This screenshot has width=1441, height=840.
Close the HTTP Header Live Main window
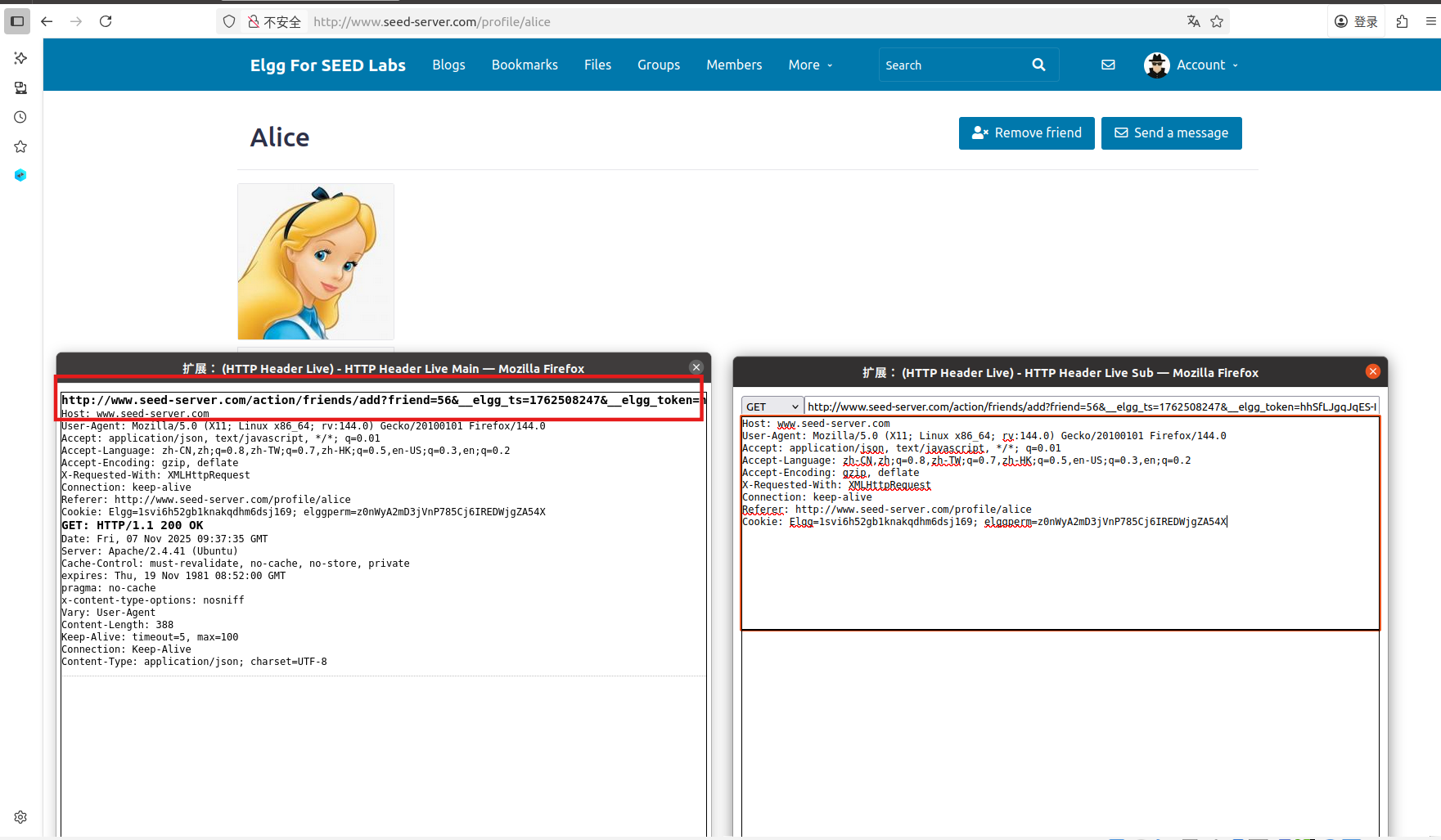(x=696, y=367)
